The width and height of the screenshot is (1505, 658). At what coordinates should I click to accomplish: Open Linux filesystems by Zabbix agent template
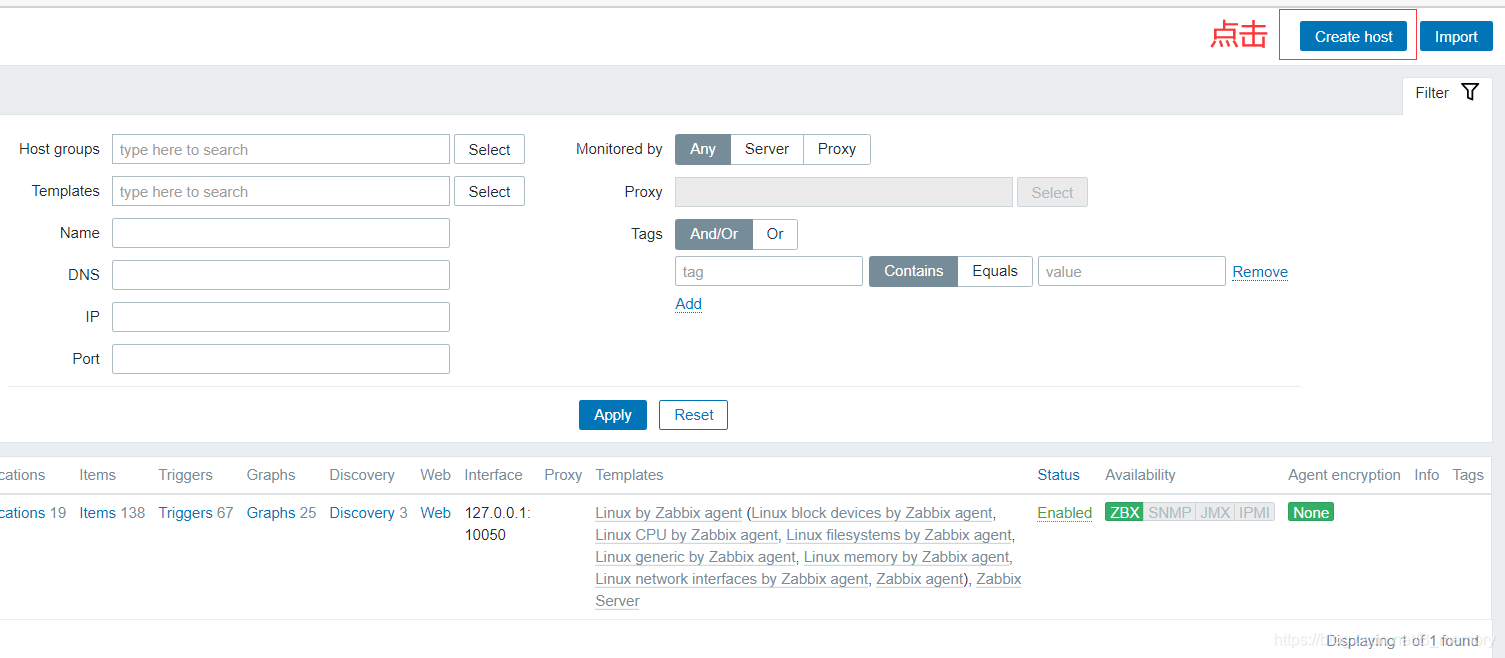(x=899, y=535)
